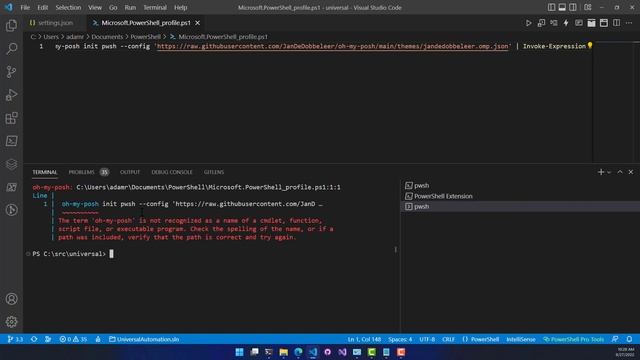Switch to the DEBUG CONSOLE tab
The image size is (640, 360).
pos(172,172)
